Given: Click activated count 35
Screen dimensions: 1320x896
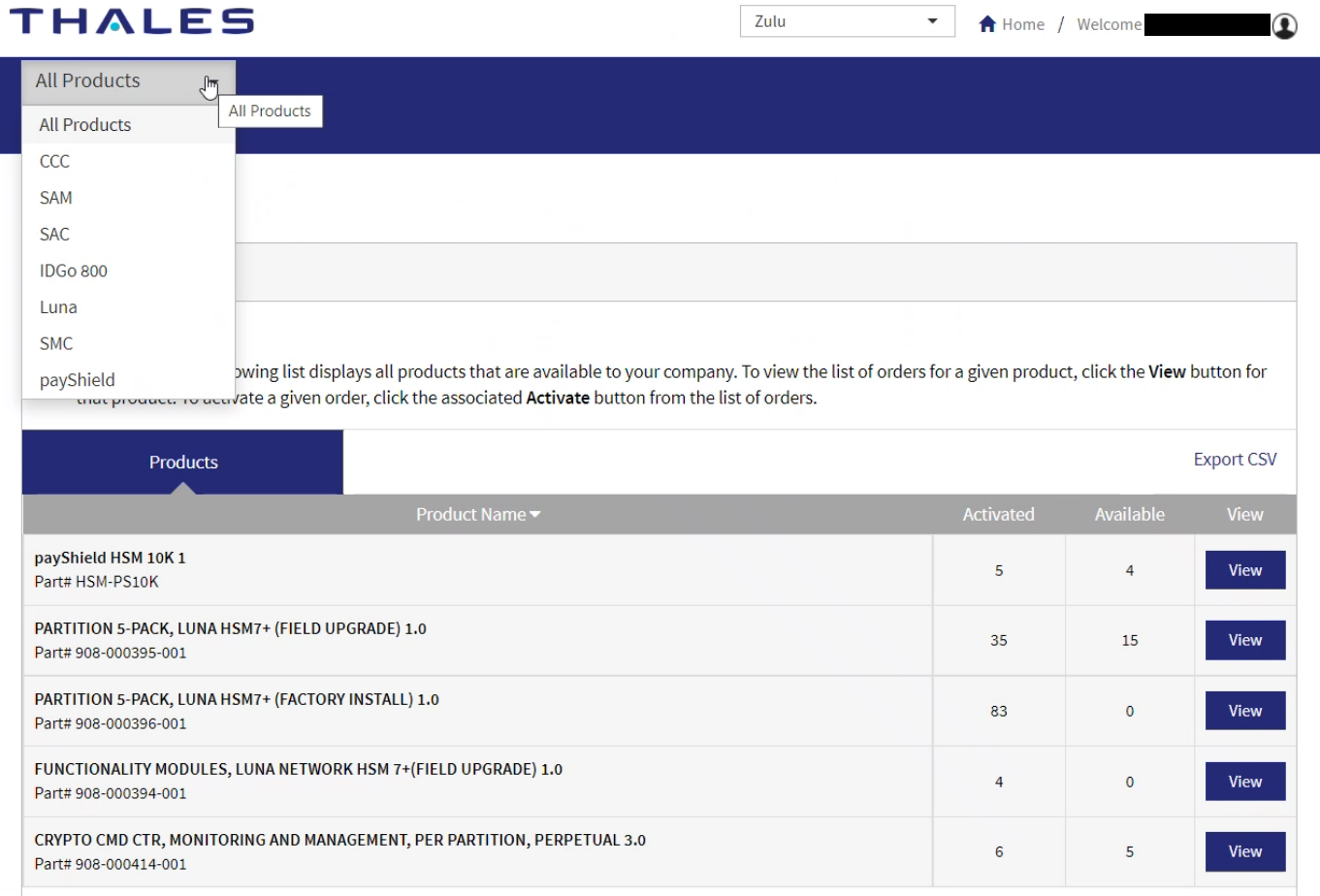Looking at the screenshot, I should [999, 641].
